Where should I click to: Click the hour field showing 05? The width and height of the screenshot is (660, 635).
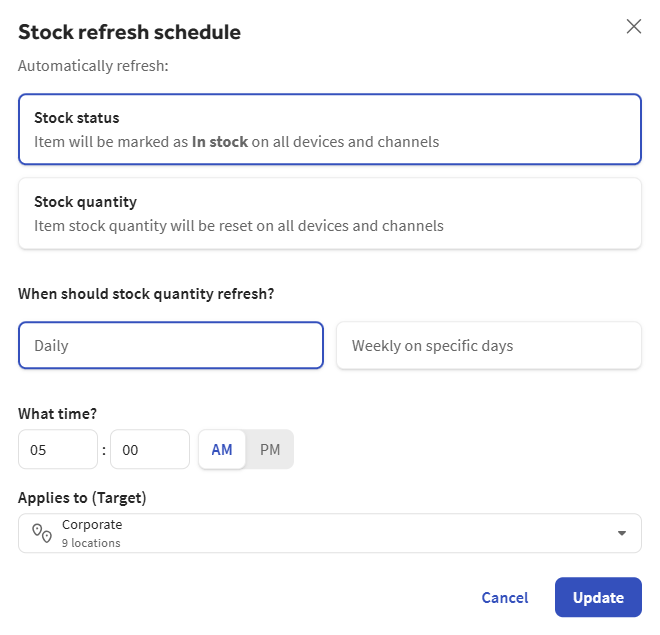coord(57,450)
